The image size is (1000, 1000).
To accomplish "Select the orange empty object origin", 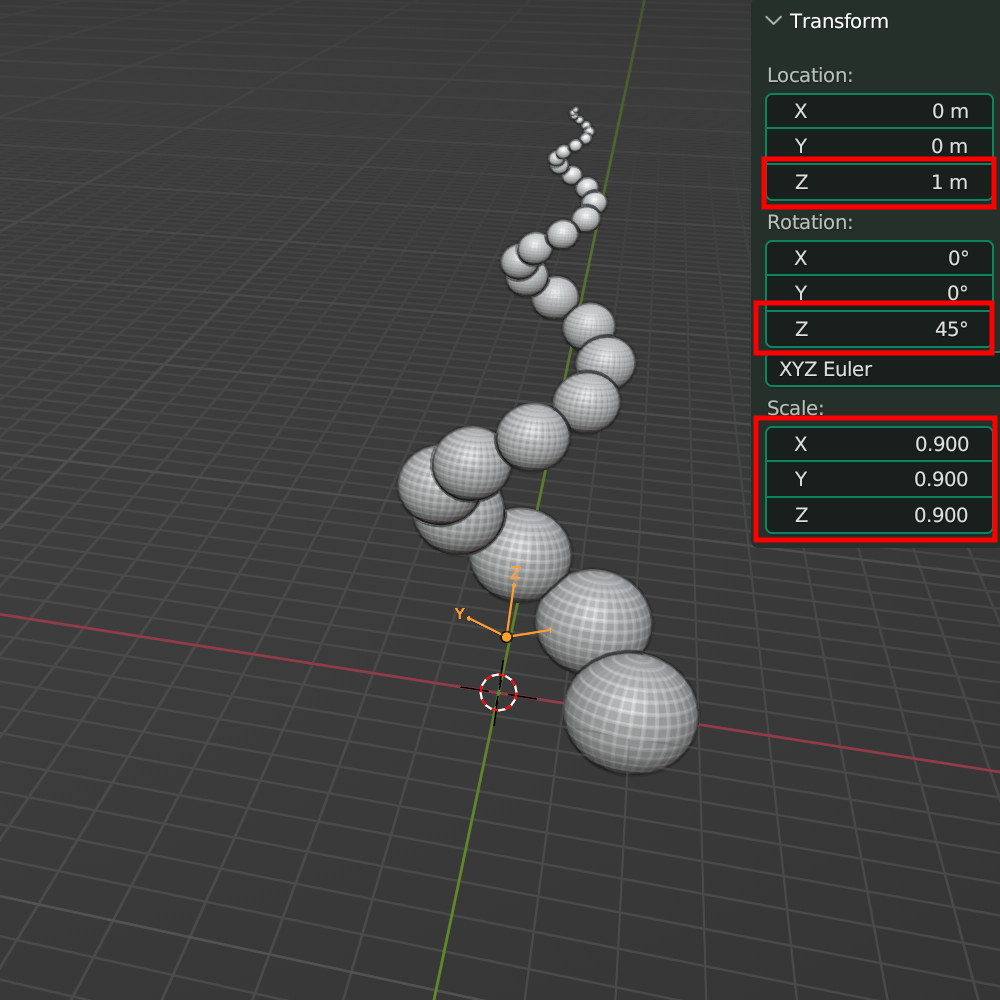I will pos(506,636).
